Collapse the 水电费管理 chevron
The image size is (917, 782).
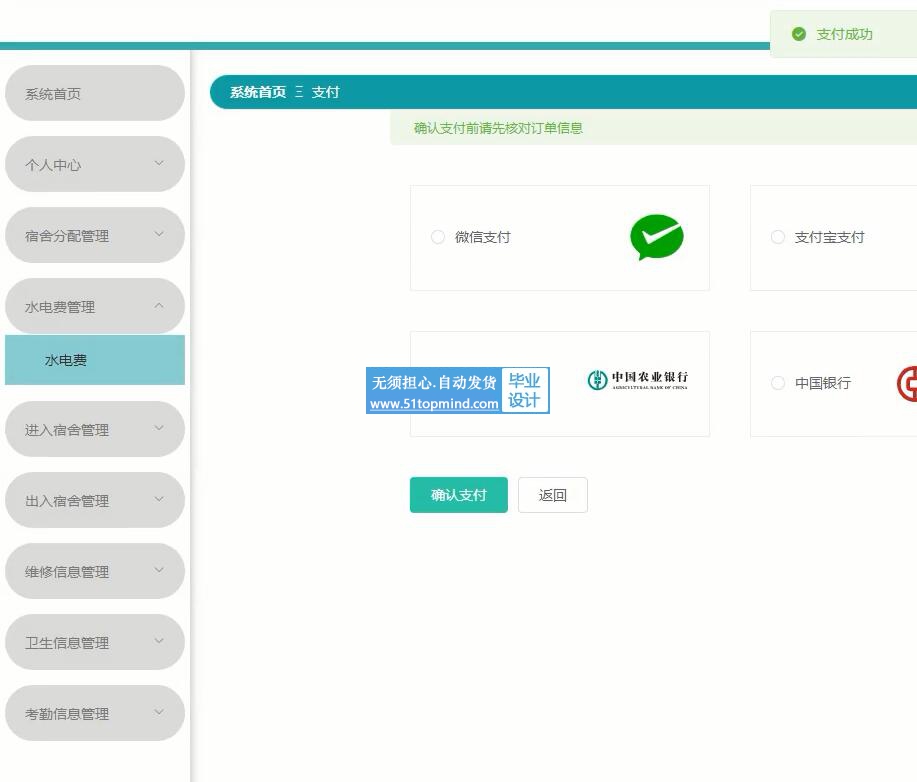tap(159, 305)
